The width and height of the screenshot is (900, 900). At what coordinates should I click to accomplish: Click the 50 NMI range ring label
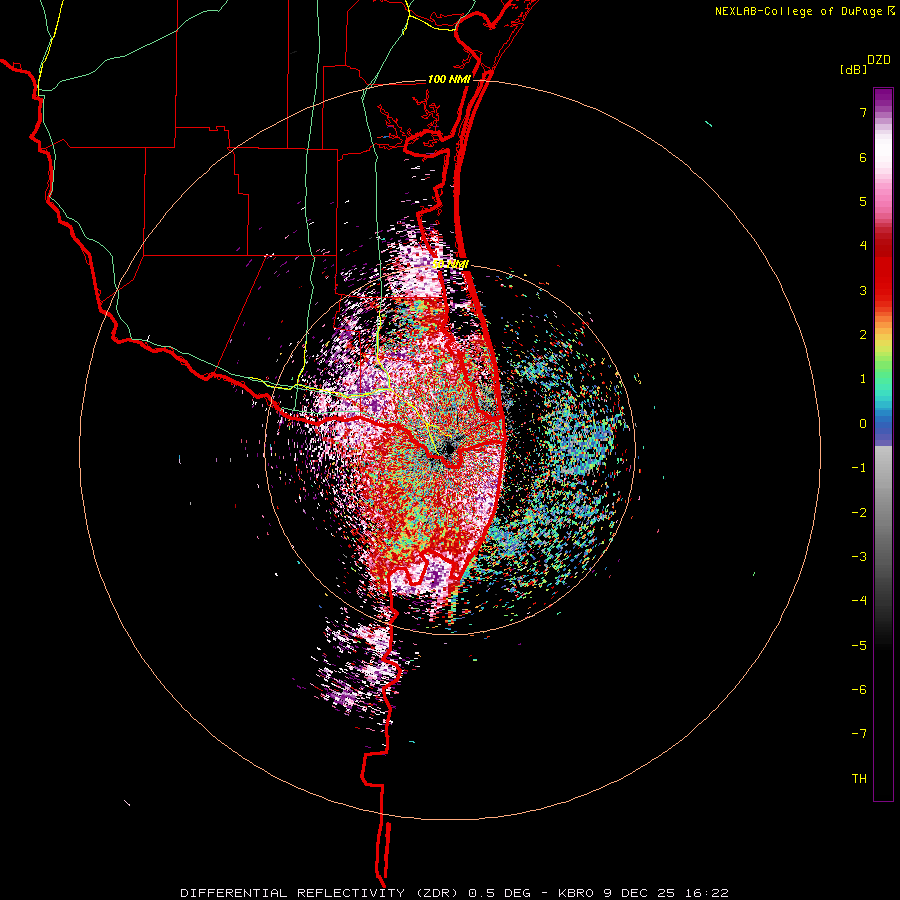[451, 264]
